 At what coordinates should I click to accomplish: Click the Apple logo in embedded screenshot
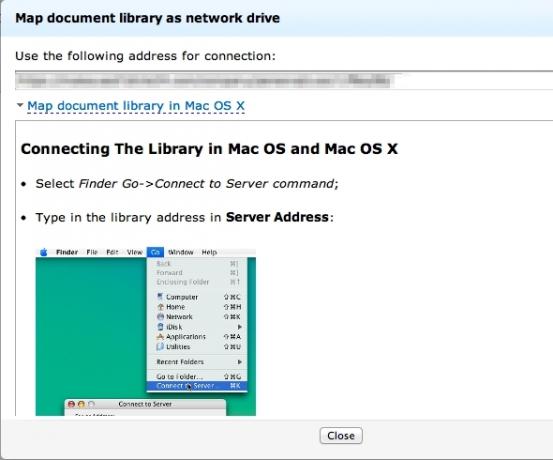[x=44, y=252]
